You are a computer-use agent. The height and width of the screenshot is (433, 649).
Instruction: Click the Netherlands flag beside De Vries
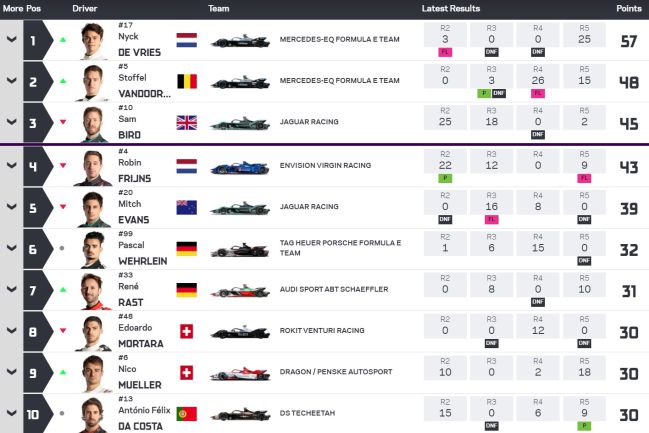tap(186, 41)
